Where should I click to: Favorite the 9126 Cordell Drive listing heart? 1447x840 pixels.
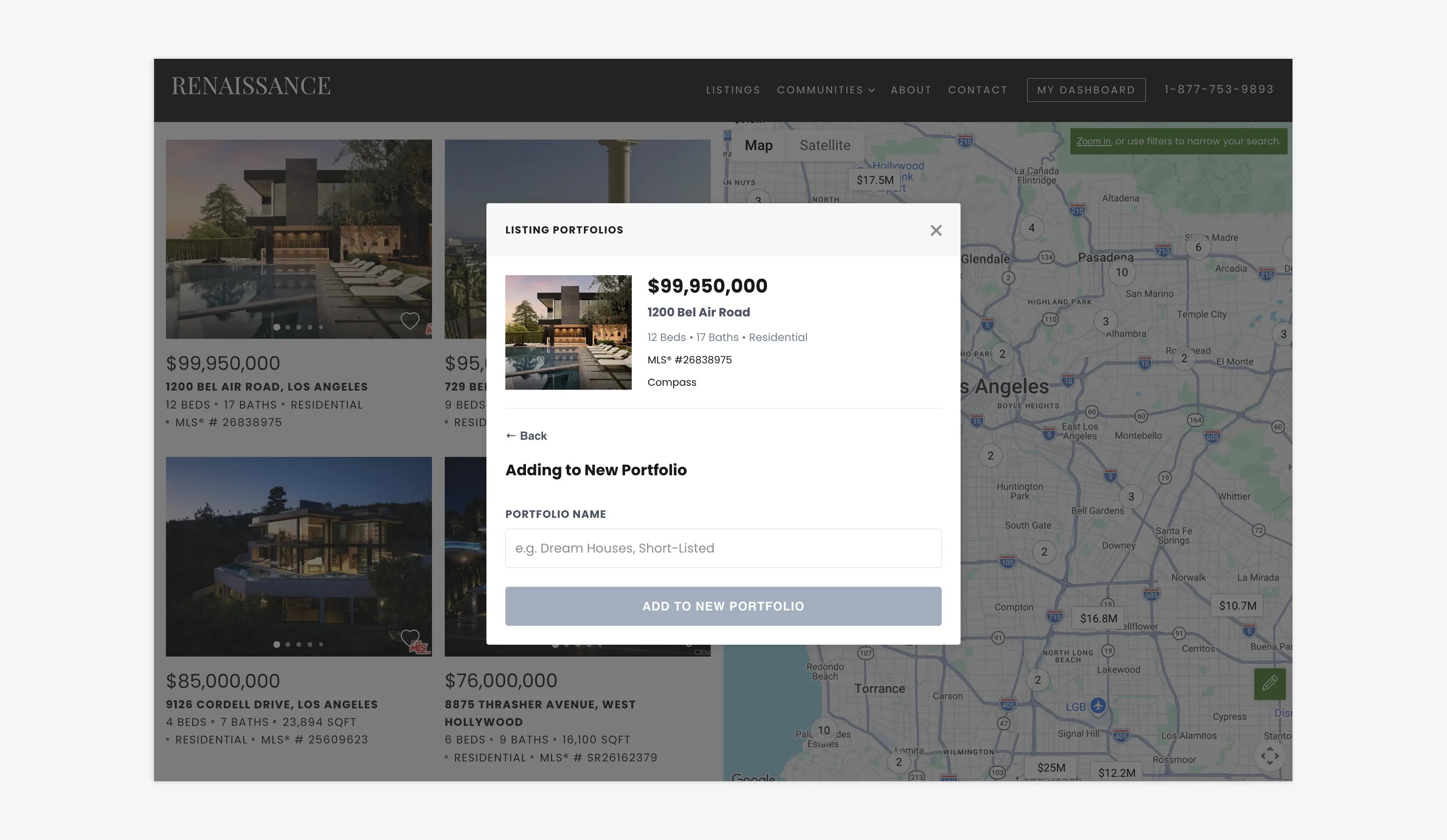coord(410,638)
